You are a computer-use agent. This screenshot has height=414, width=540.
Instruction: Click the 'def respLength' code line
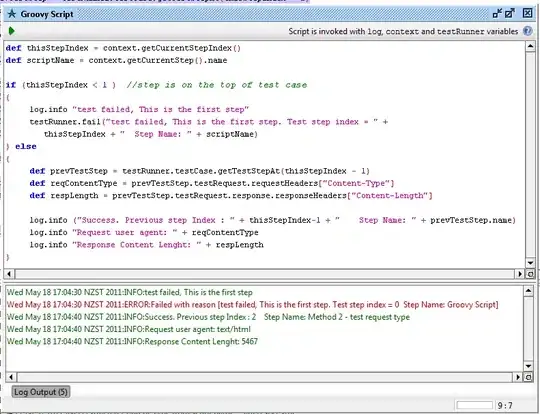(231, 196)
